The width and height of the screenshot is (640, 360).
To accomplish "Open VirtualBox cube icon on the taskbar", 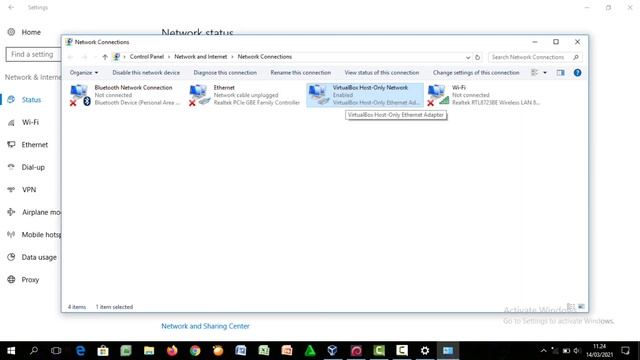I will 333,351.
